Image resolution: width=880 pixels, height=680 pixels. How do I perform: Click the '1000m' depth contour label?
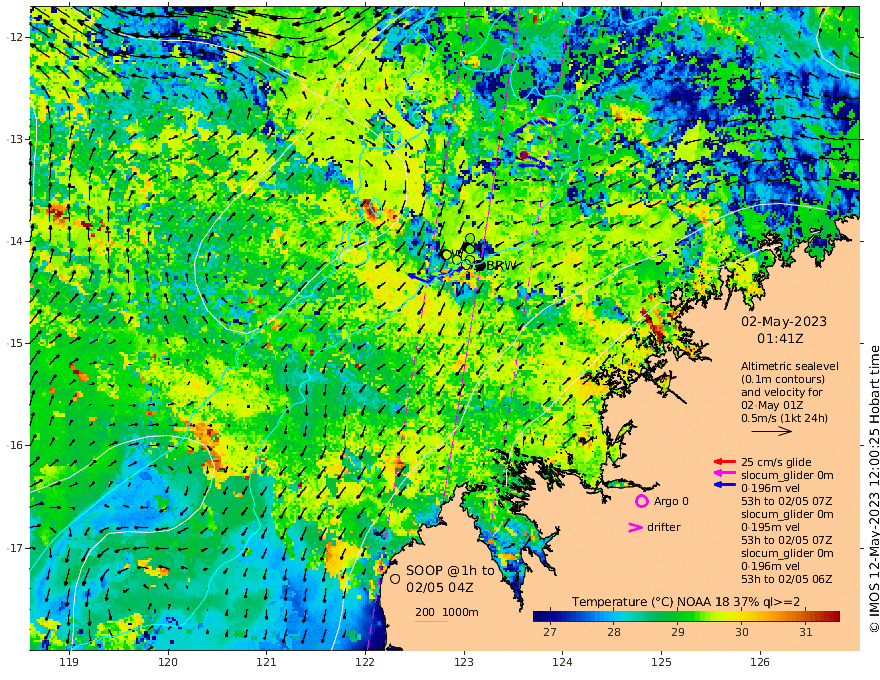[460, 612]
